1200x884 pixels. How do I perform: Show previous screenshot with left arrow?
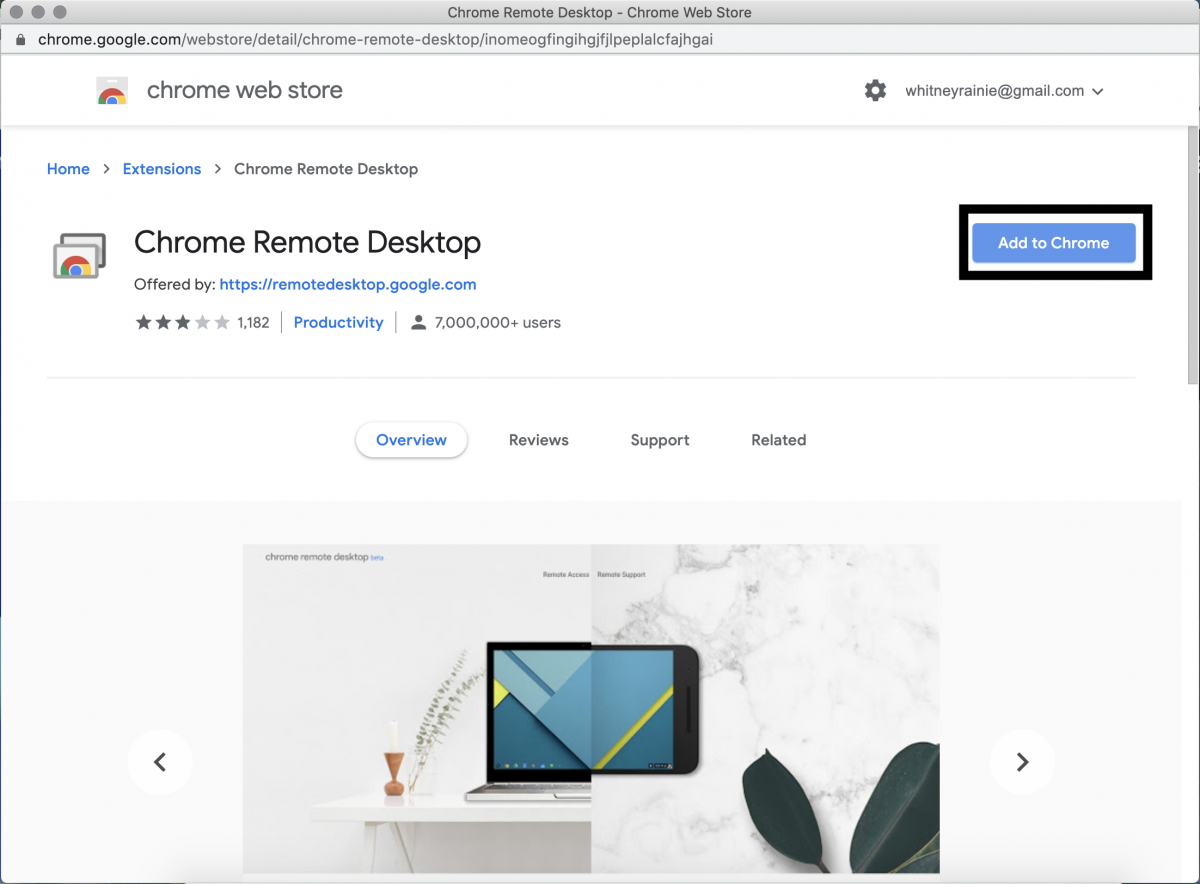point(159,762)
